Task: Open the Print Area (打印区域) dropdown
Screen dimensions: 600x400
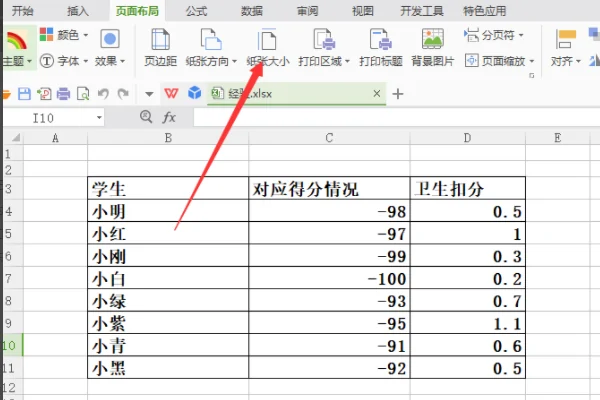Action: pos(324,49)
